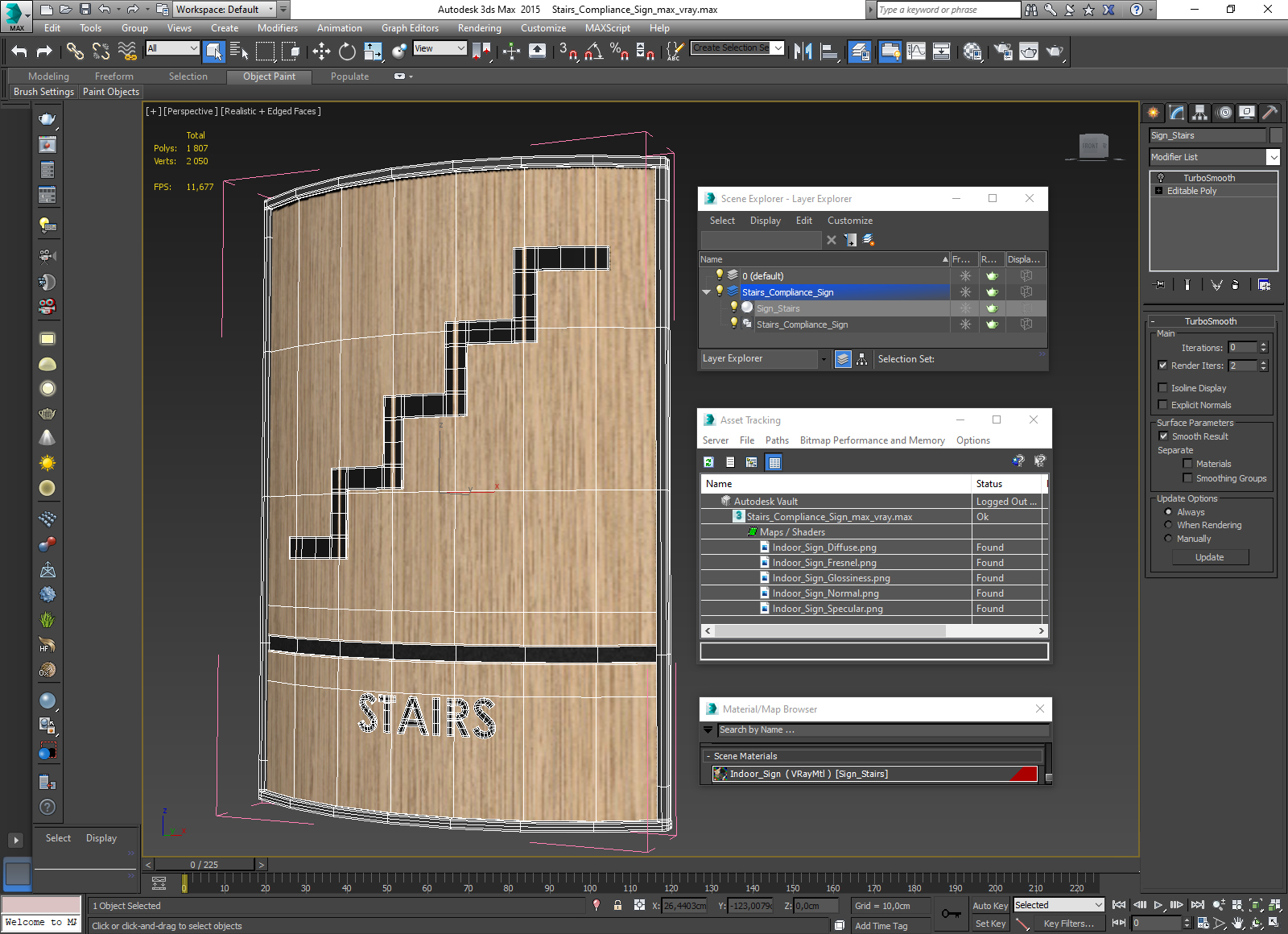Expand the Editable Poly stack entry
Viewport: 1288px width, 934px height.
1159,191
